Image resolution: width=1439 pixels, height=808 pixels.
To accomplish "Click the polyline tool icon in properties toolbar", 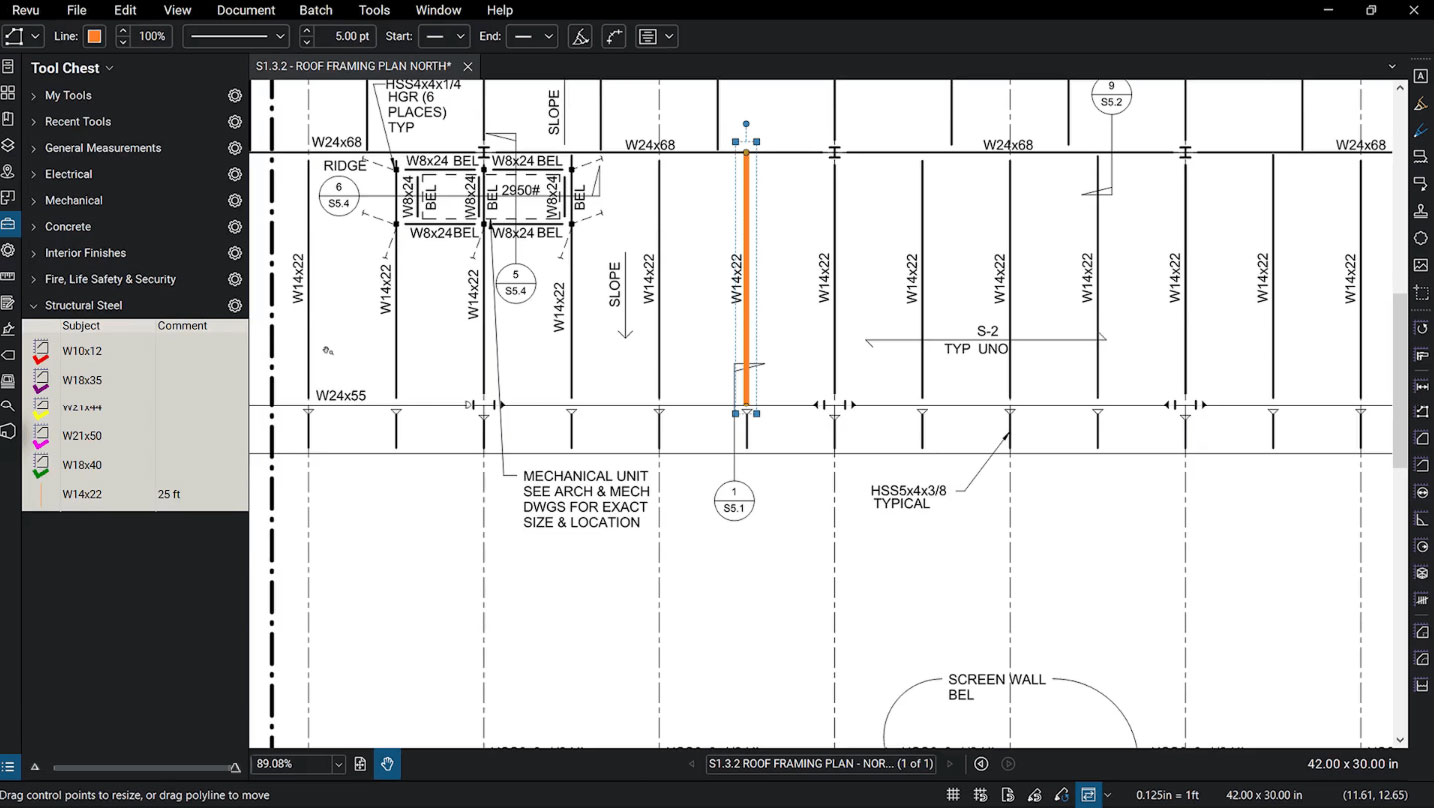I will [x=14, y=36].
